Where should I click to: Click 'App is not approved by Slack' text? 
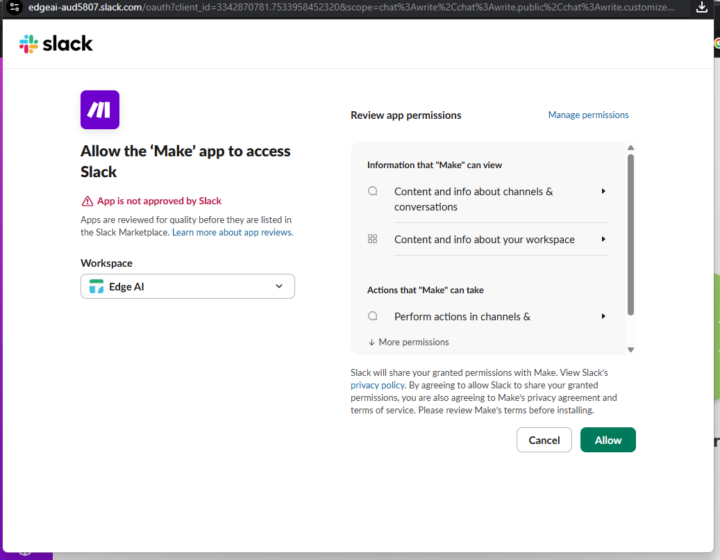[159, 201]
